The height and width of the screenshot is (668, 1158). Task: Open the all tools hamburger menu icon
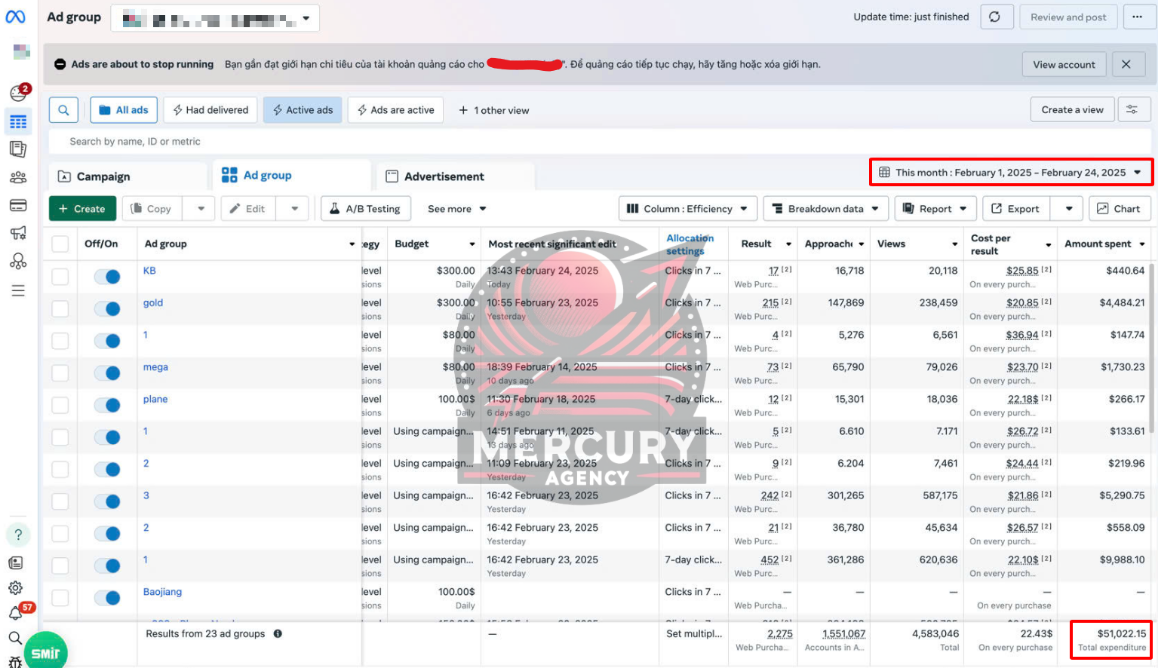coord(18,291)
